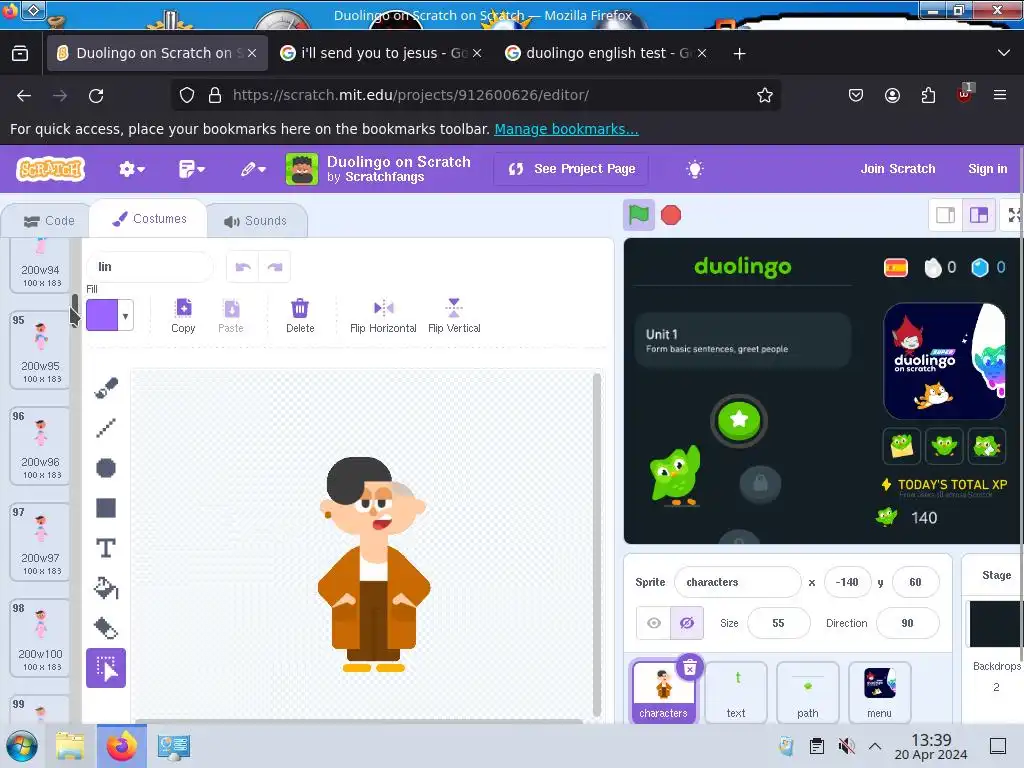Select the Circle tool
Image resolution: width=1024 pixels, height=768 pixels.
click(106, 468)
